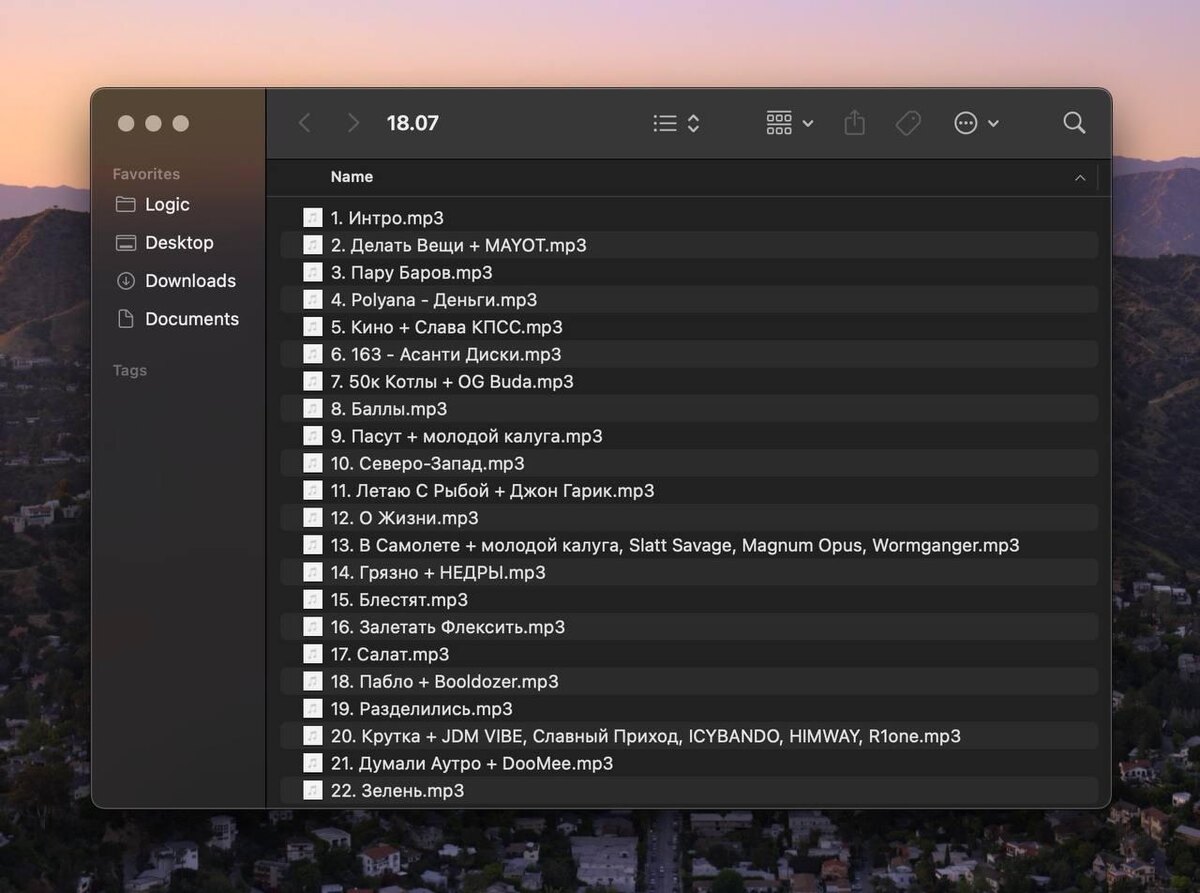The height and width of the screenshot is (893, 1200).
Task: Click the audio file icon of 19. Разделились.mp3
Action: point(313,708)
